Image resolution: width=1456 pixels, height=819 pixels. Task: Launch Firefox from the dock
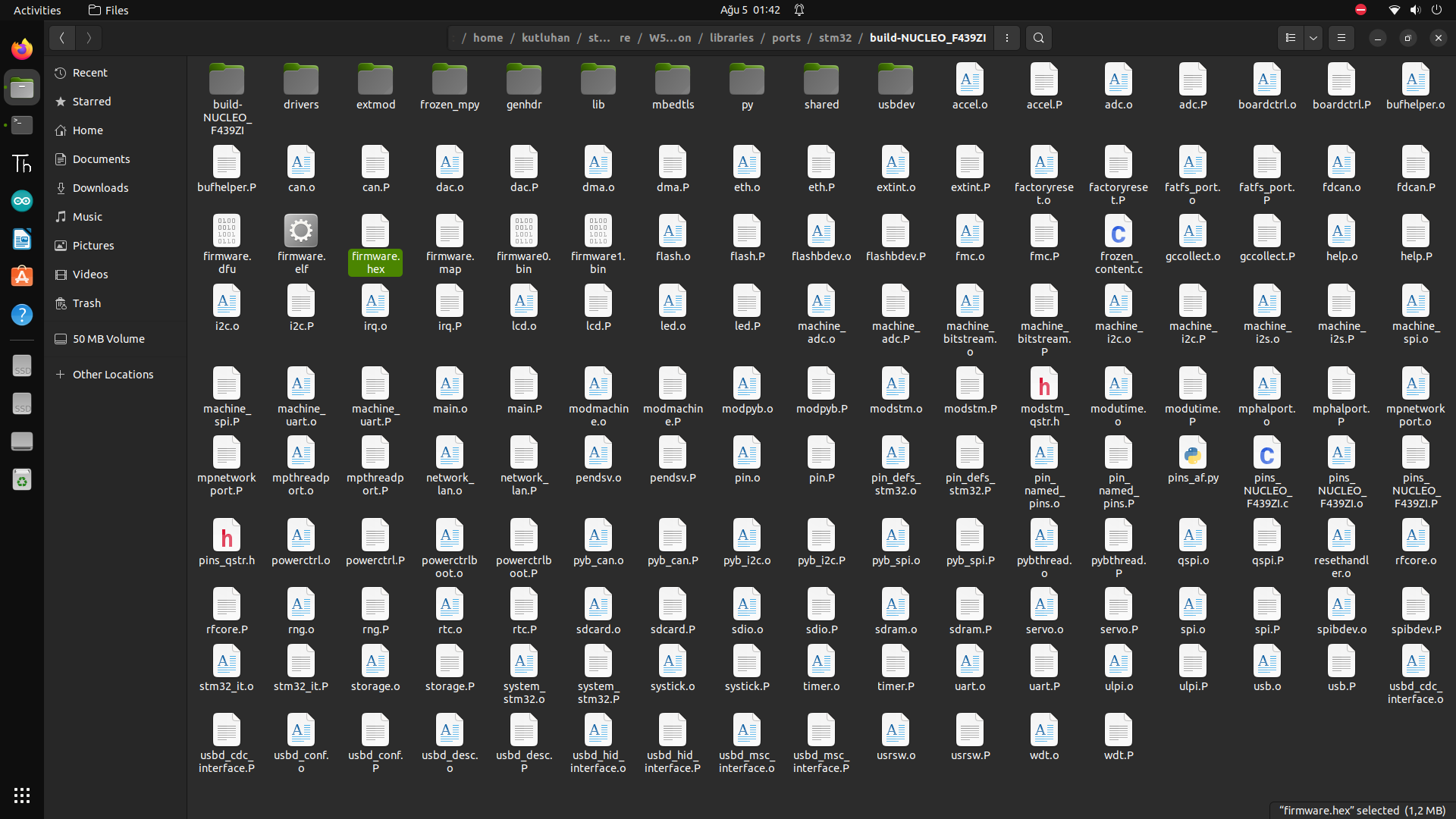[21, 49]
